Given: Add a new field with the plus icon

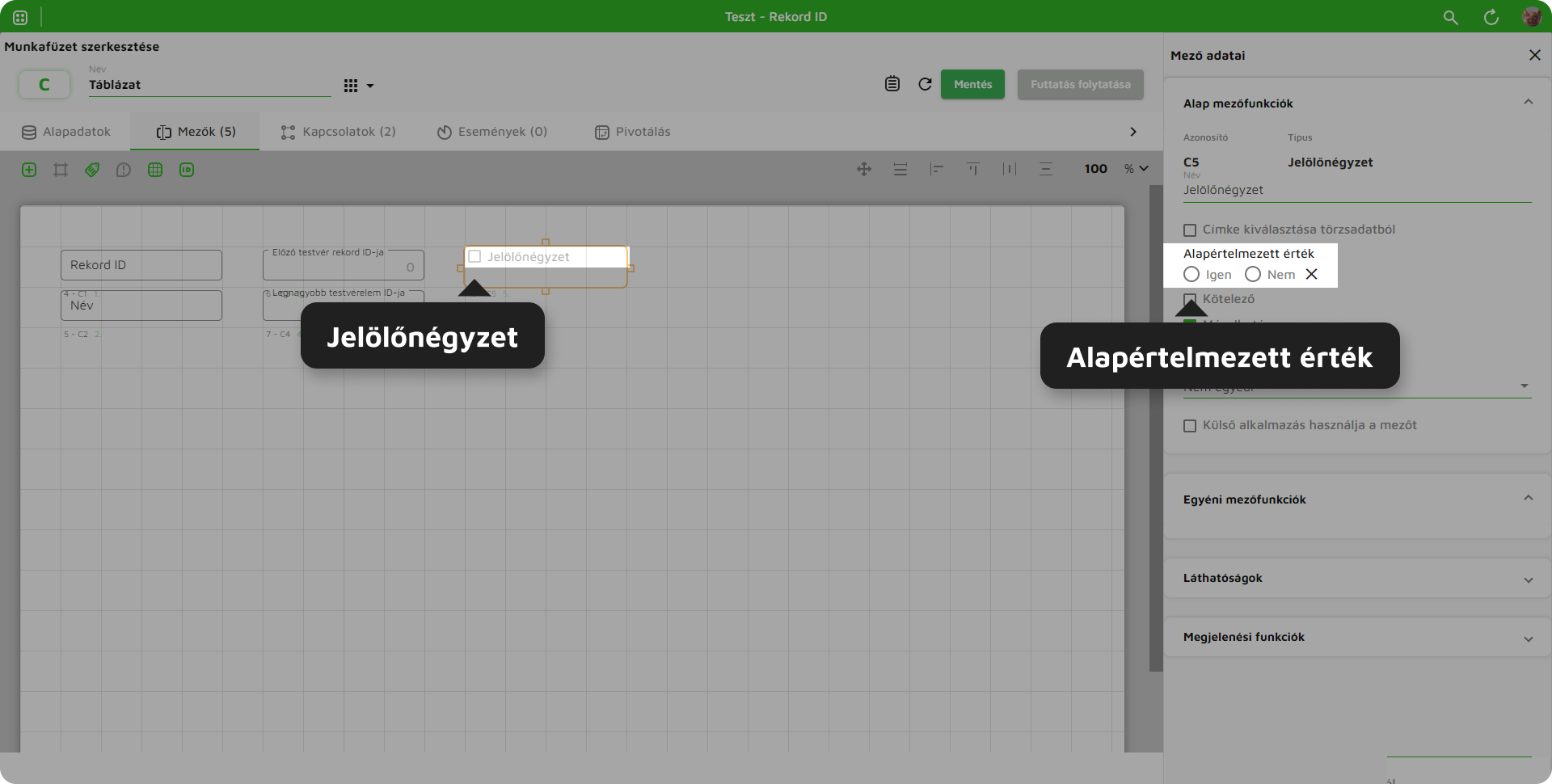Looking at the screenshot, I should [x=29, y=170].
